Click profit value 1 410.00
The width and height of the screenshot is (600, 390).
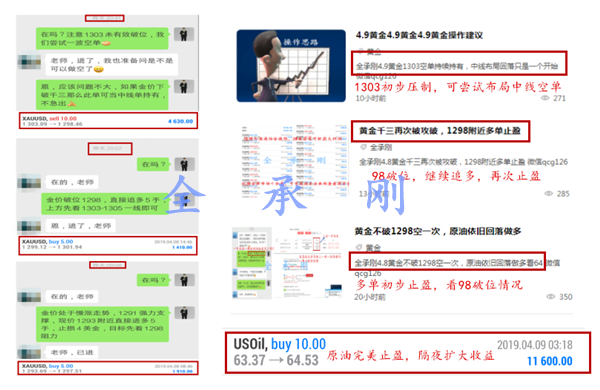click(182, 248)
